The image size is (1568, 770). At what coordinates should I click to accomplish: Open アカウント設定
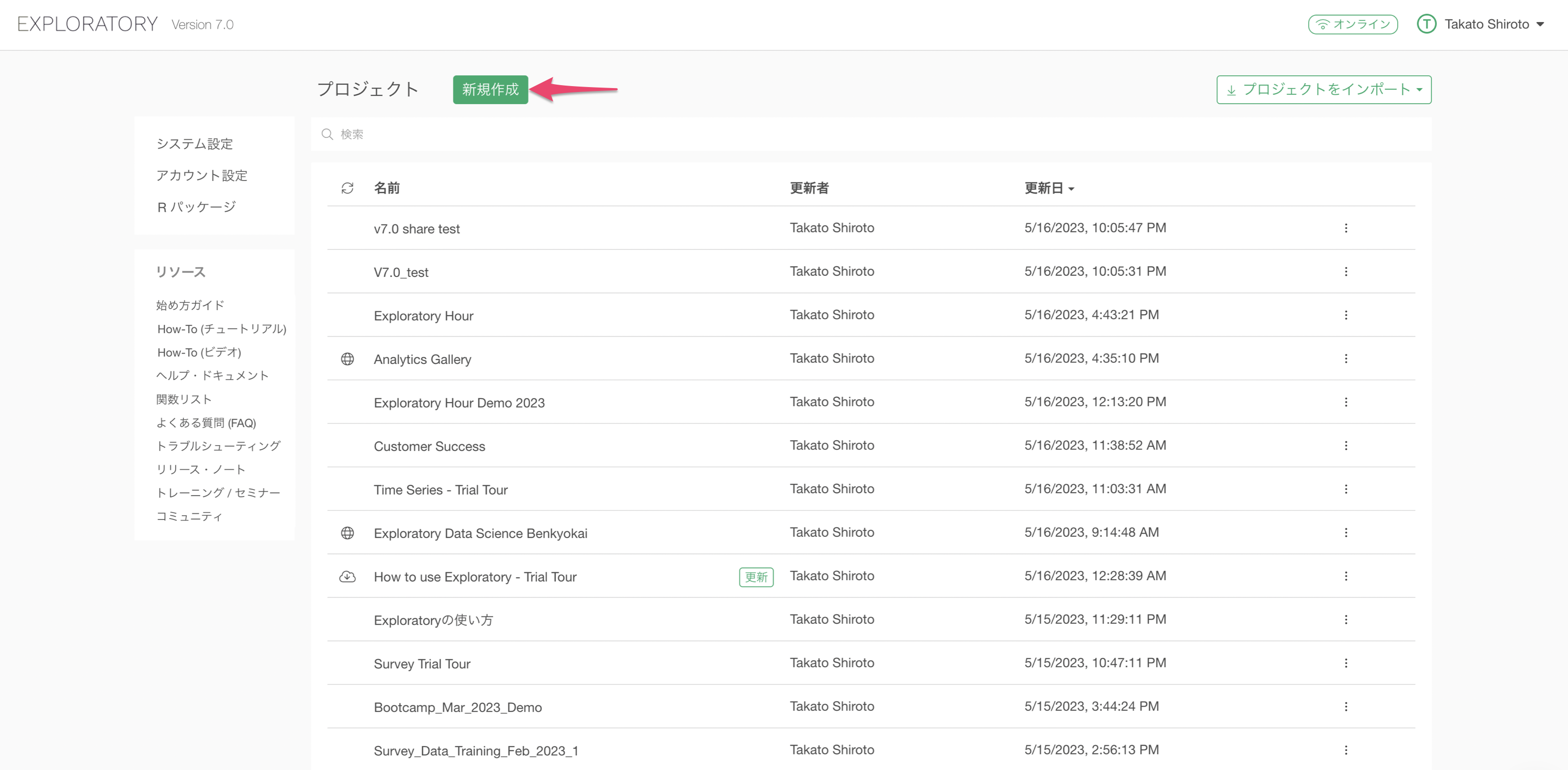pyautogui.click(x=202, y=176)
